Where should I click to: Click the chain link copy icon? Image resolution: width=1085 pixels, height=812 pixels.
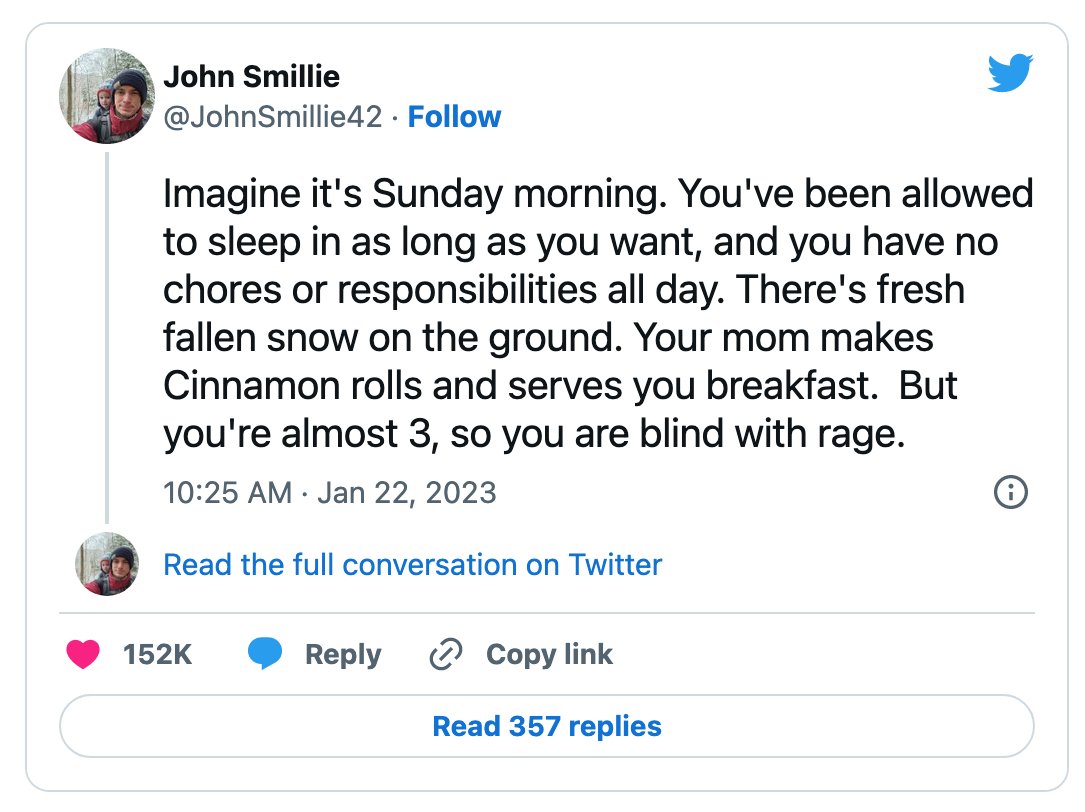[446, 654]
